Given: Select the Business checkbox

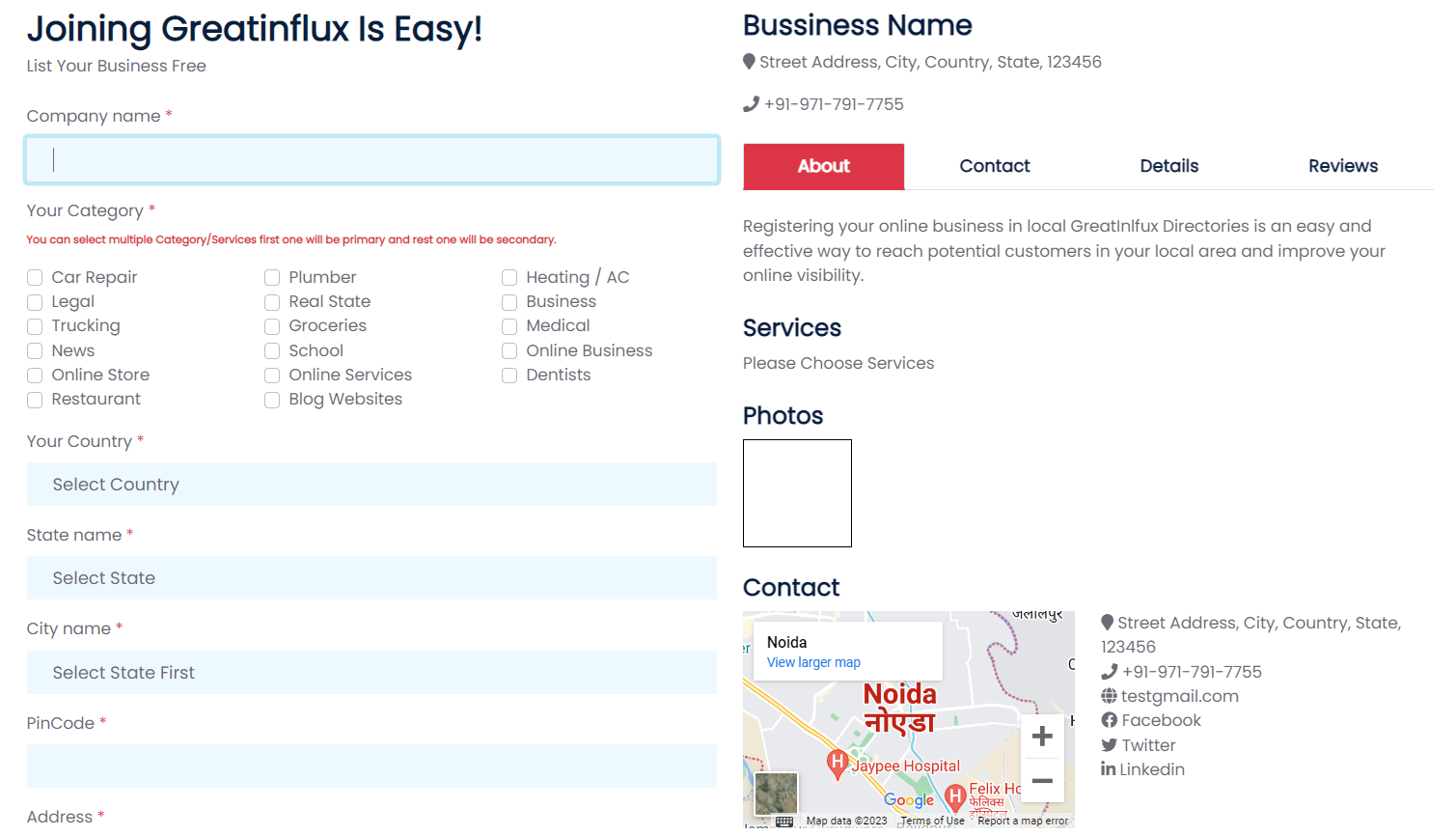Looking at the screenshot, I should click(509, 302).
